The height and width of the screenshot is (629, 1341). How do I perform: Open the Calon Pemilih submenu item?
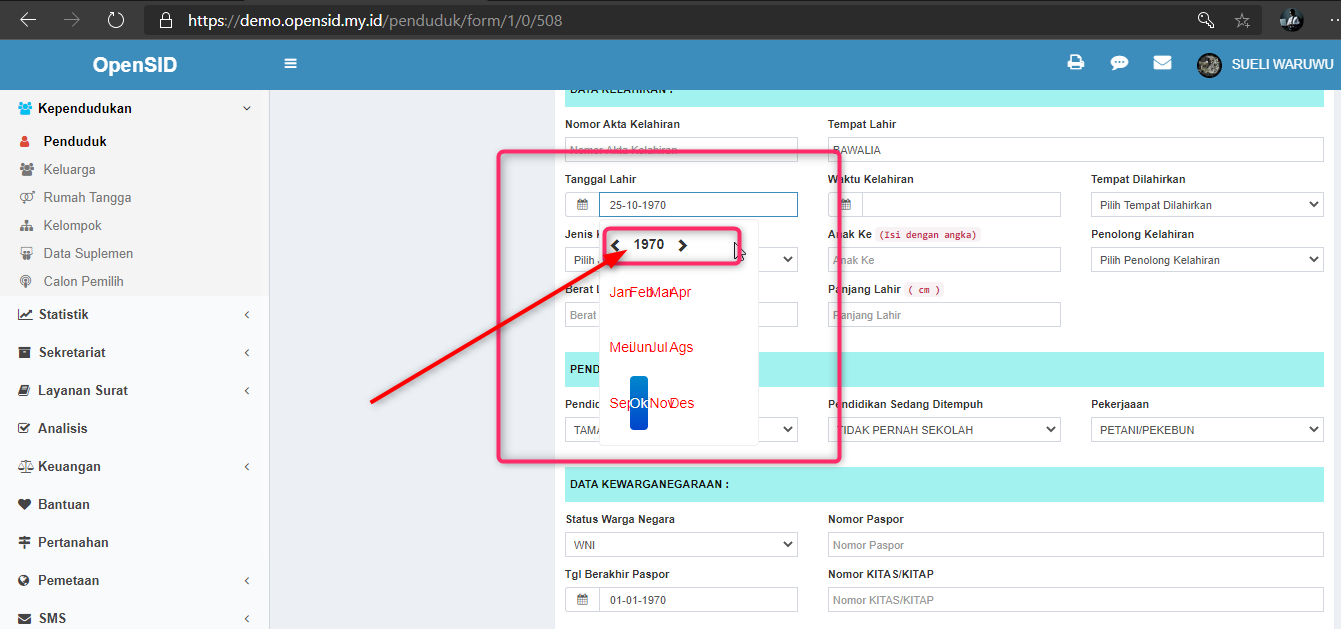[x=83, y=281]
